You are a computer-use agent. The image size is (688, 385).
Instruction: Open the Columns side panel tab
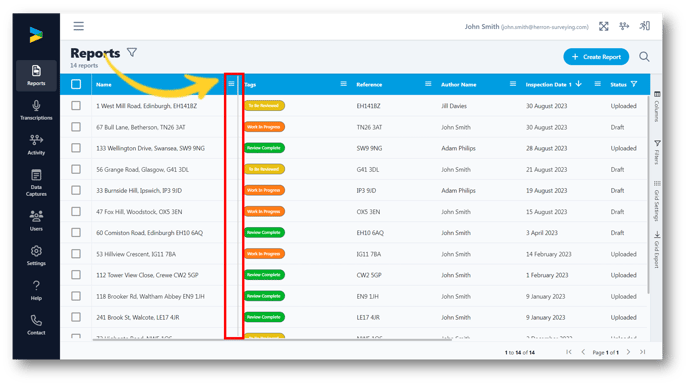[657, 107]
